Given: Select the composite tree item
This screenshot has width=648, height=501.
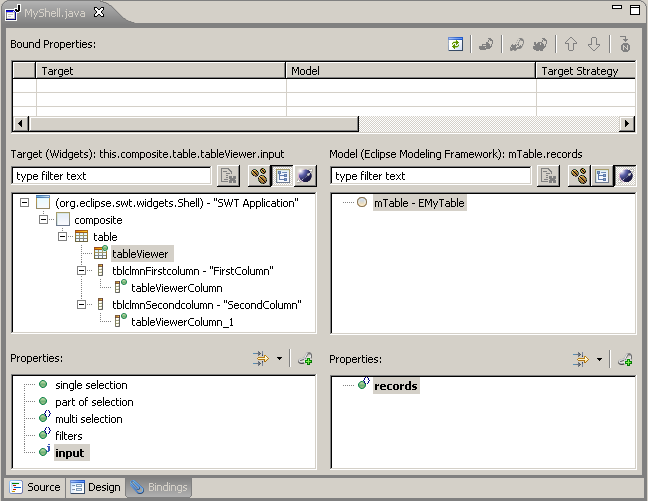Looking at the screenshot, I should (x=98, y=219).
